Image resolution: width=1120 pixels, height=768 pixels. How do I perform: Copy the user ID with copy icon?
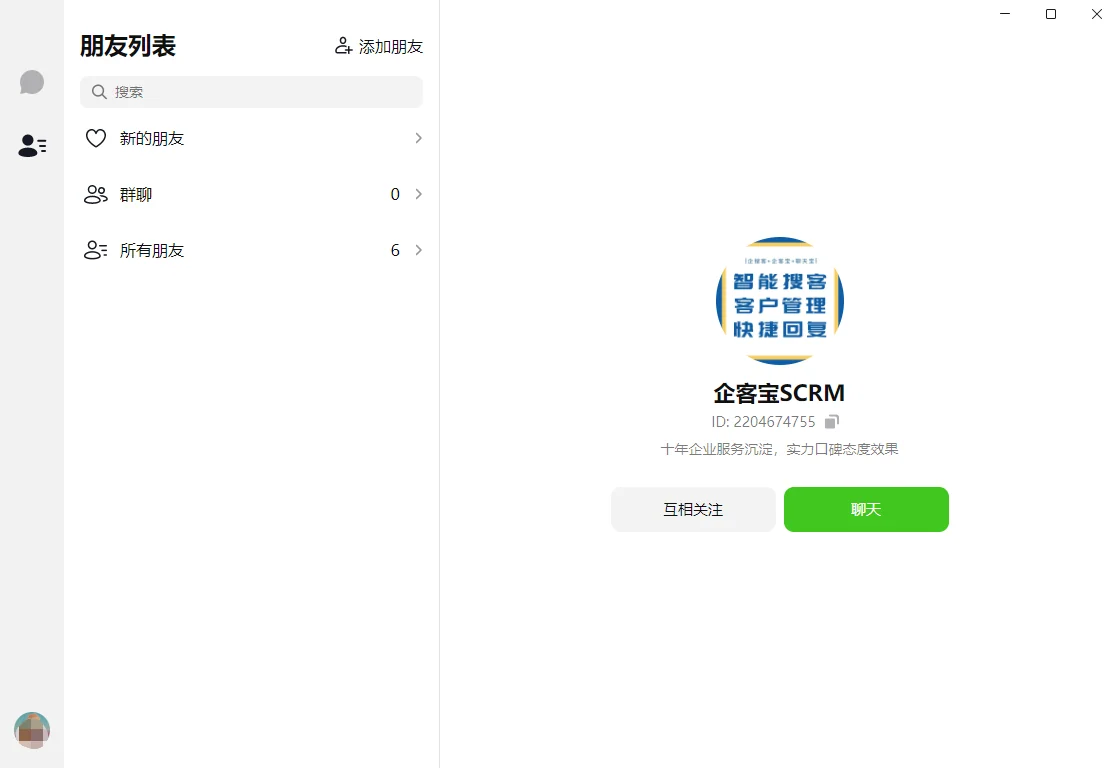click(x=831, y=422)
